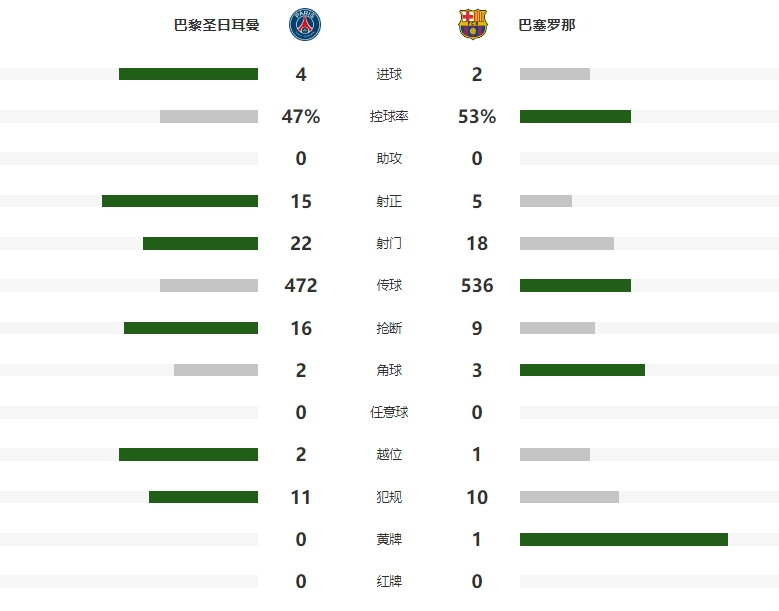The image size is (779, 611).
Task: Select the 红牌 stat label
Action: point(389,581)
